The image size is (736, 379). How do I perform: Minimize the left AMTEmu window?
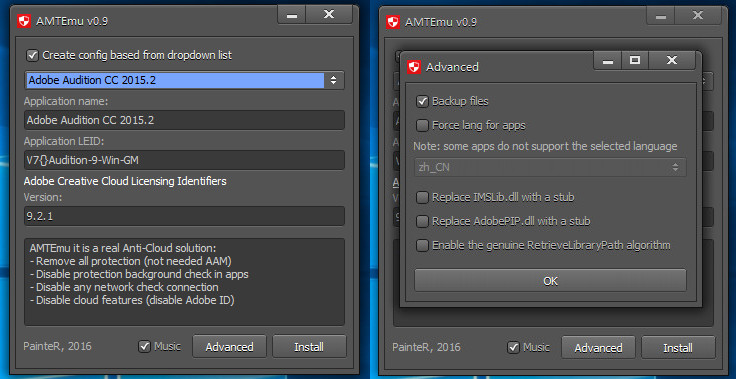[292, 15]
